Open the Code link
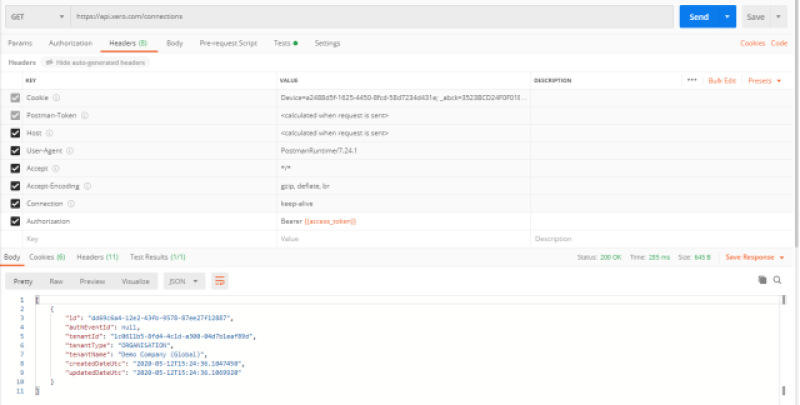 tap(779, 43)
